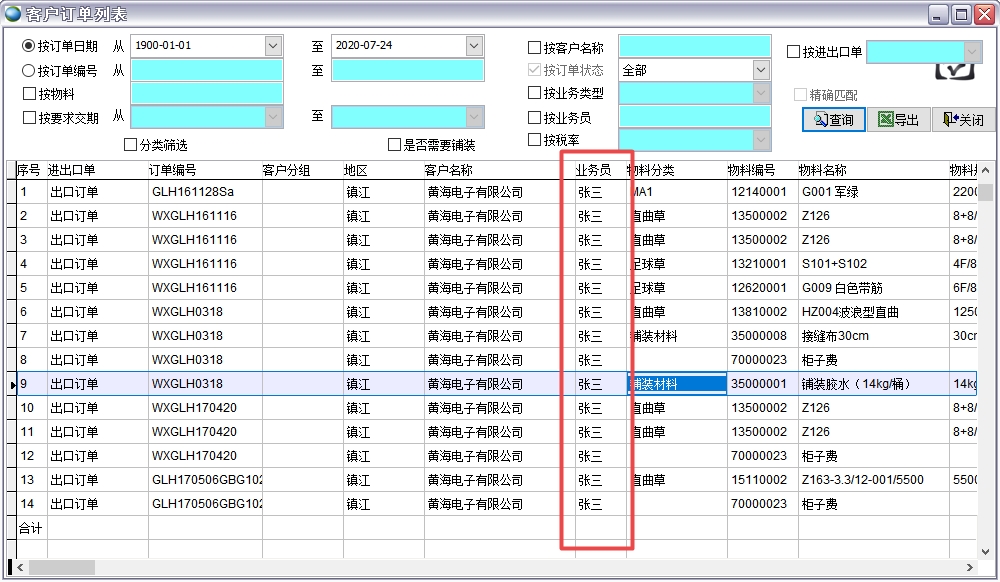Image resolution: width=1000 pixels, height=582 pixels.
Task: Select the 按订单编号 radio button
Action: (x=29, y=70)
